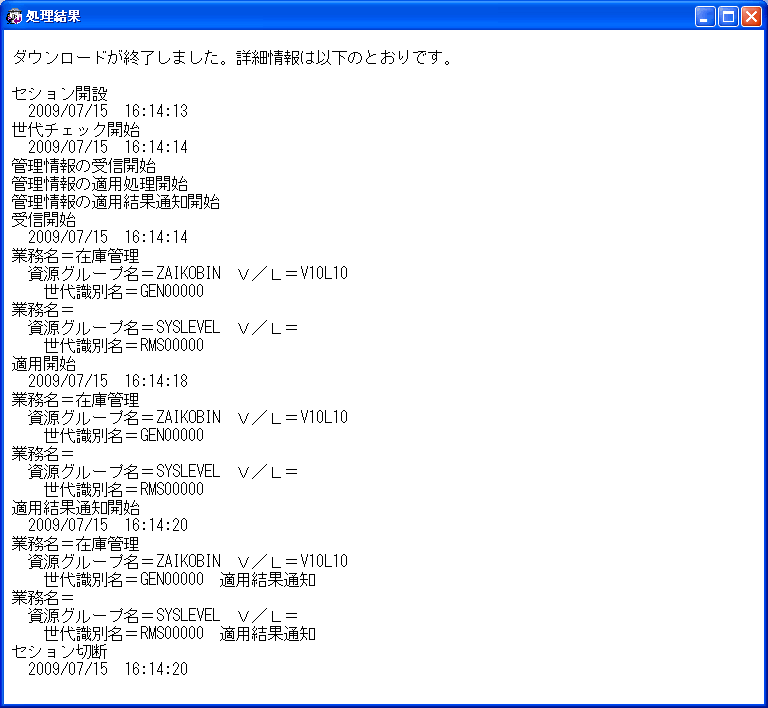
Task: Click the RMS00000 適用結果通知 line
Action: [180, 634]
